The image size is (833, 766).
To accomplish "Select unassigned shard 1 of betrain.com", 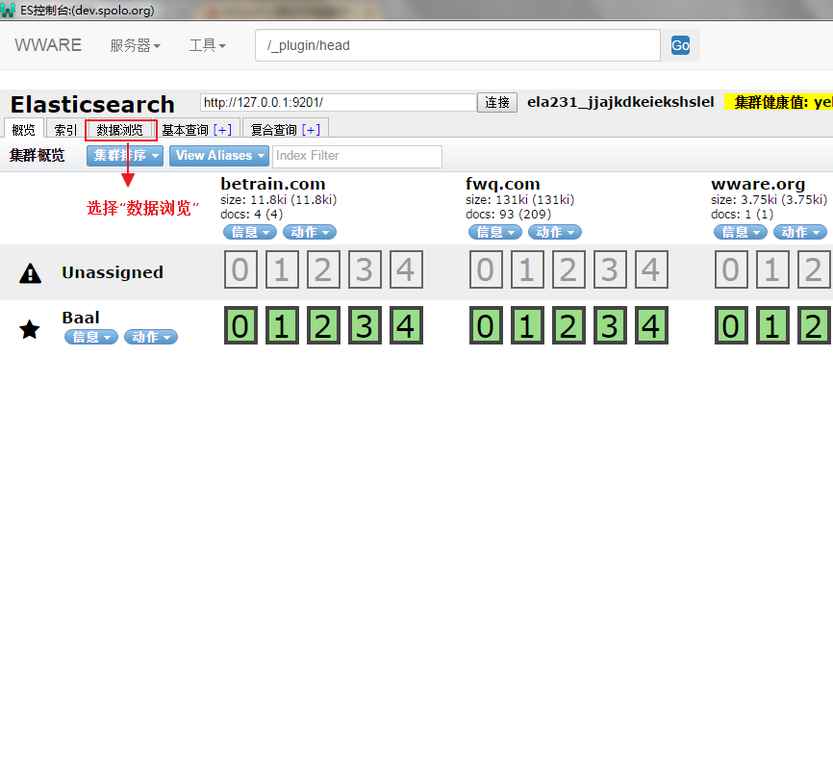I will [x=282, y=269].
